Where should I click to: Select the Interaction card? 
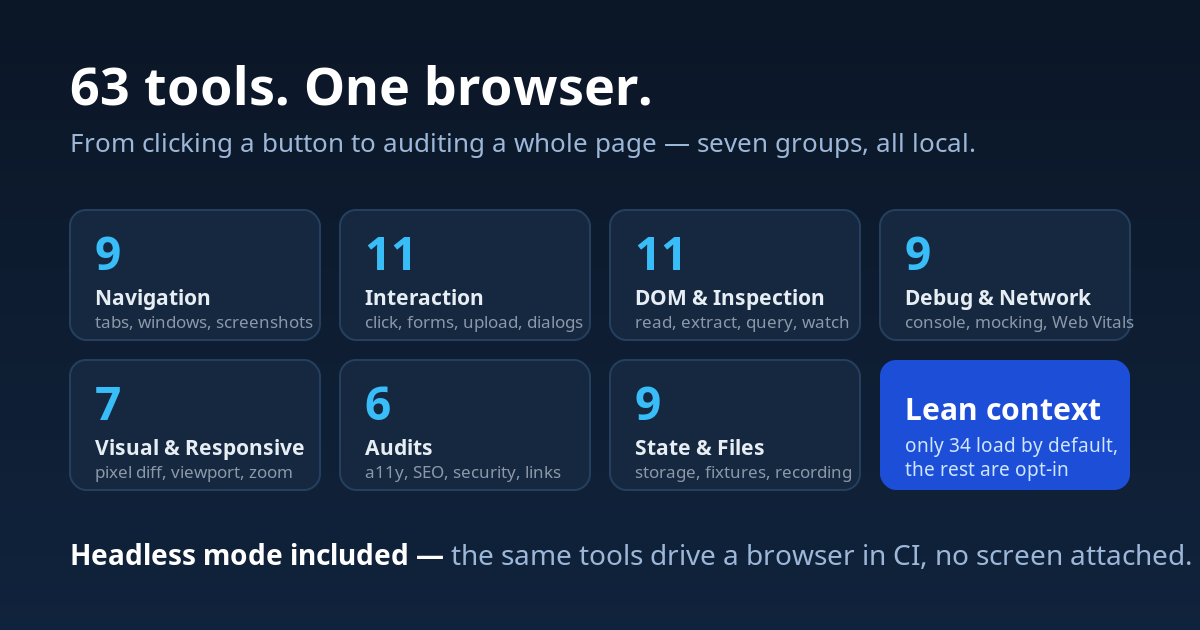tap(465, 275)
